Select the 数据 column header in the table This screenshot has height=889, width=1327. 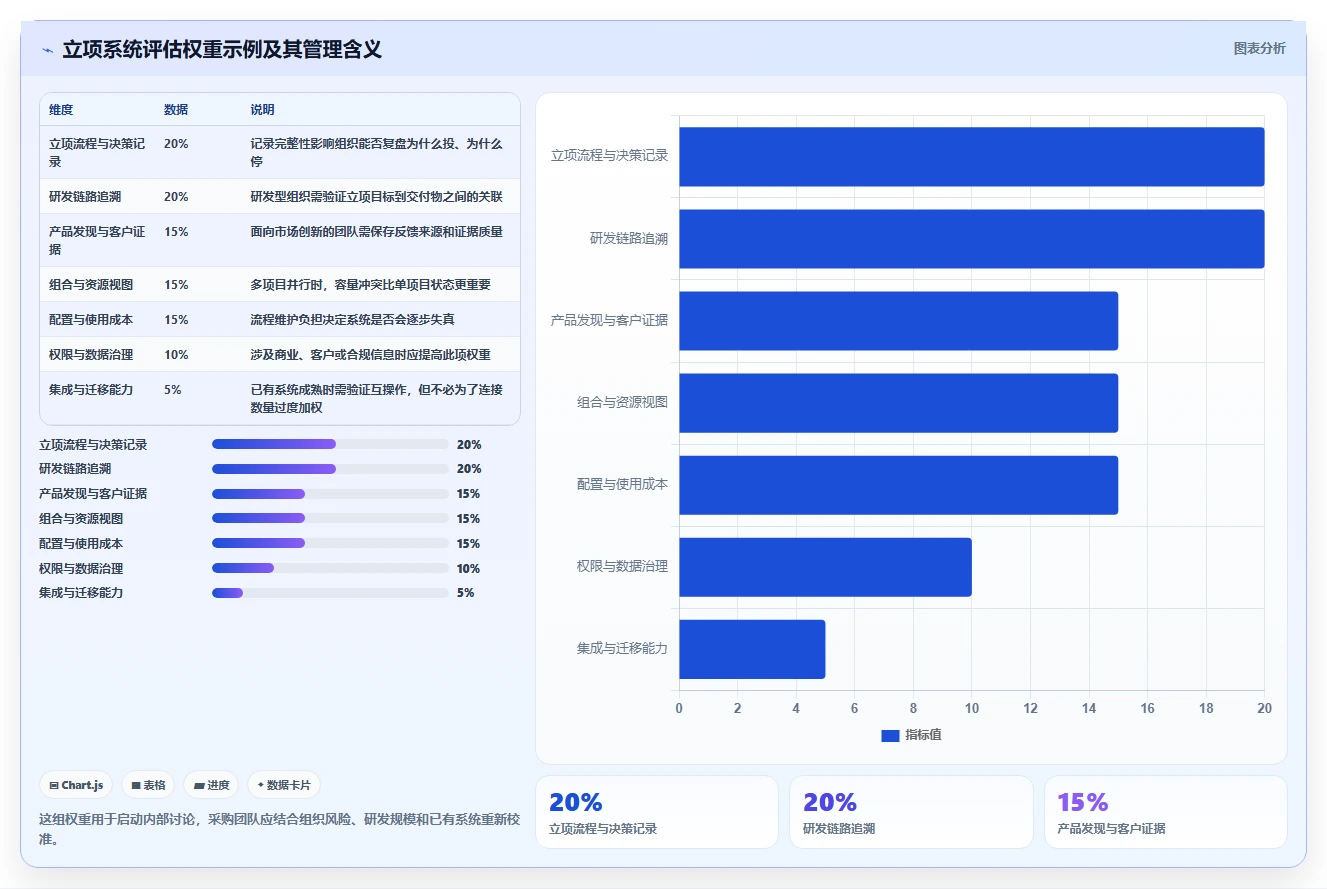click(176, 110)
